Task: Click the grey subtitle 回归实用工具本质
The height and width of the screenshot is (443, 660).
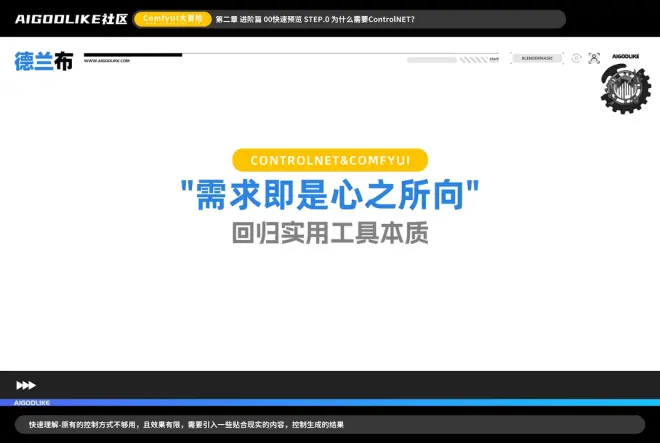Action: pos(329,234)
